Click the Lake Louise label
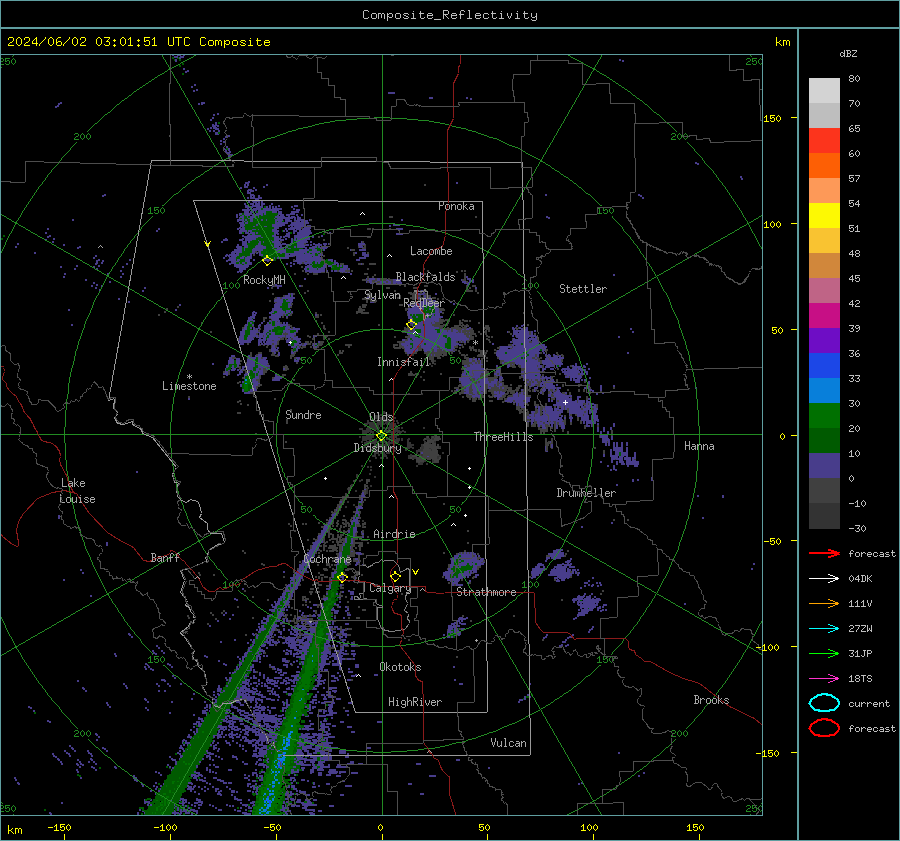 tap(77, 491)
